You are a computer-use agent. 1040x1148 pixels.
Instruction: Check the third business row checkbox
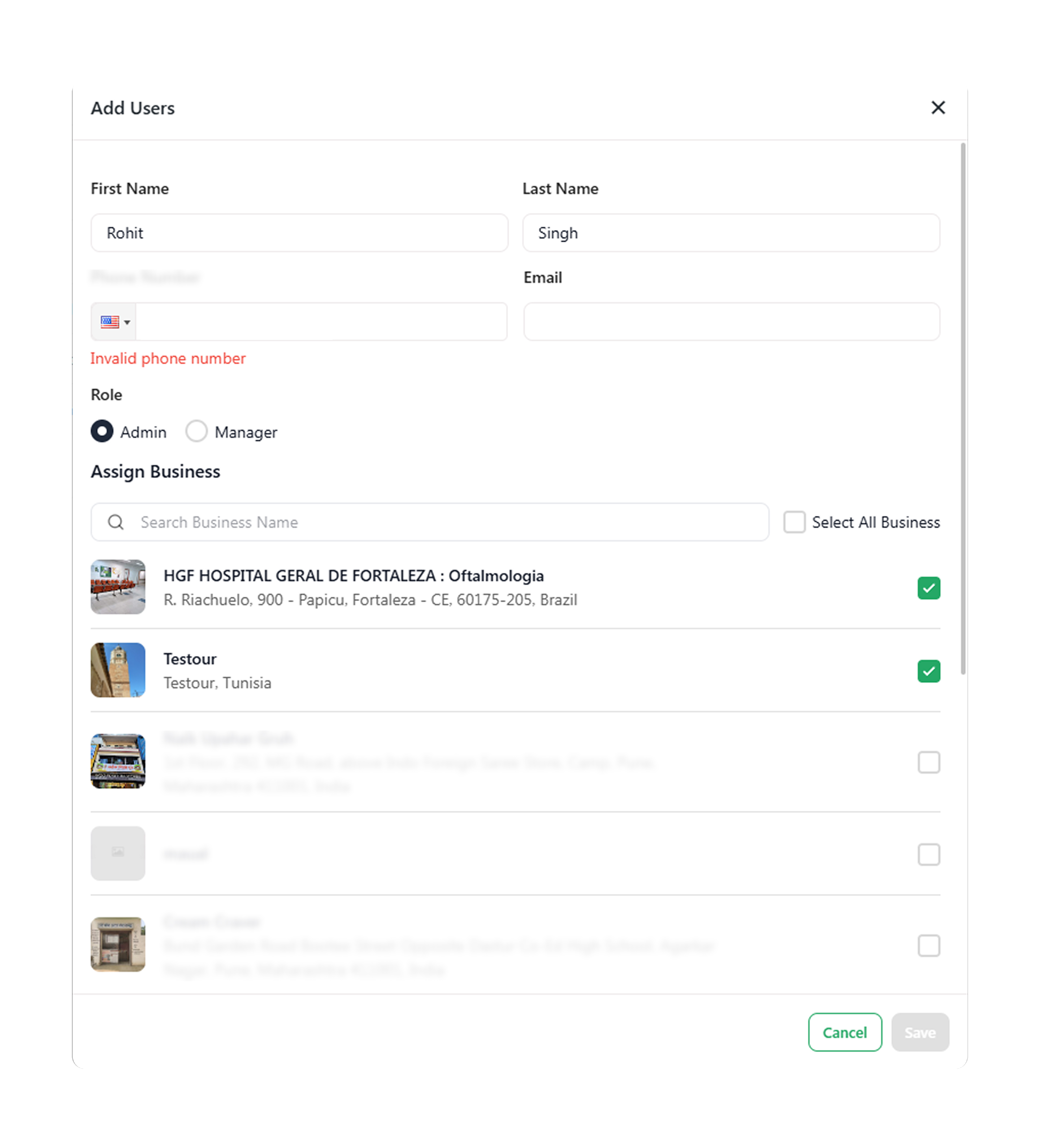[x=928, y=762]
